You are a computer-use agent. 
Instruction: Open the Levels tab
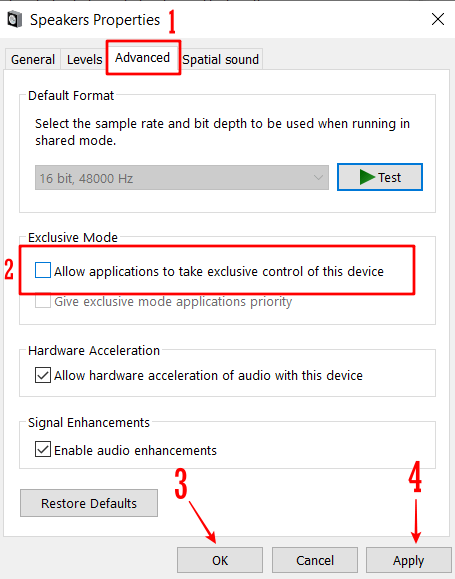(x=84, y=59)
